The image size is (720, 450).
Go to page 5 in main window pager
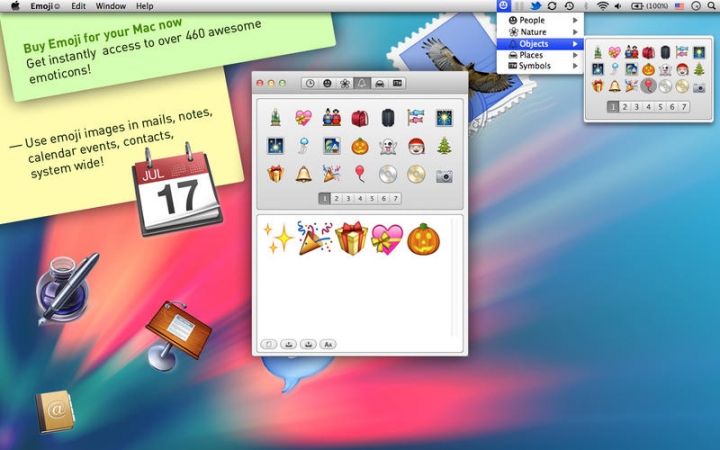click(372, 199)
